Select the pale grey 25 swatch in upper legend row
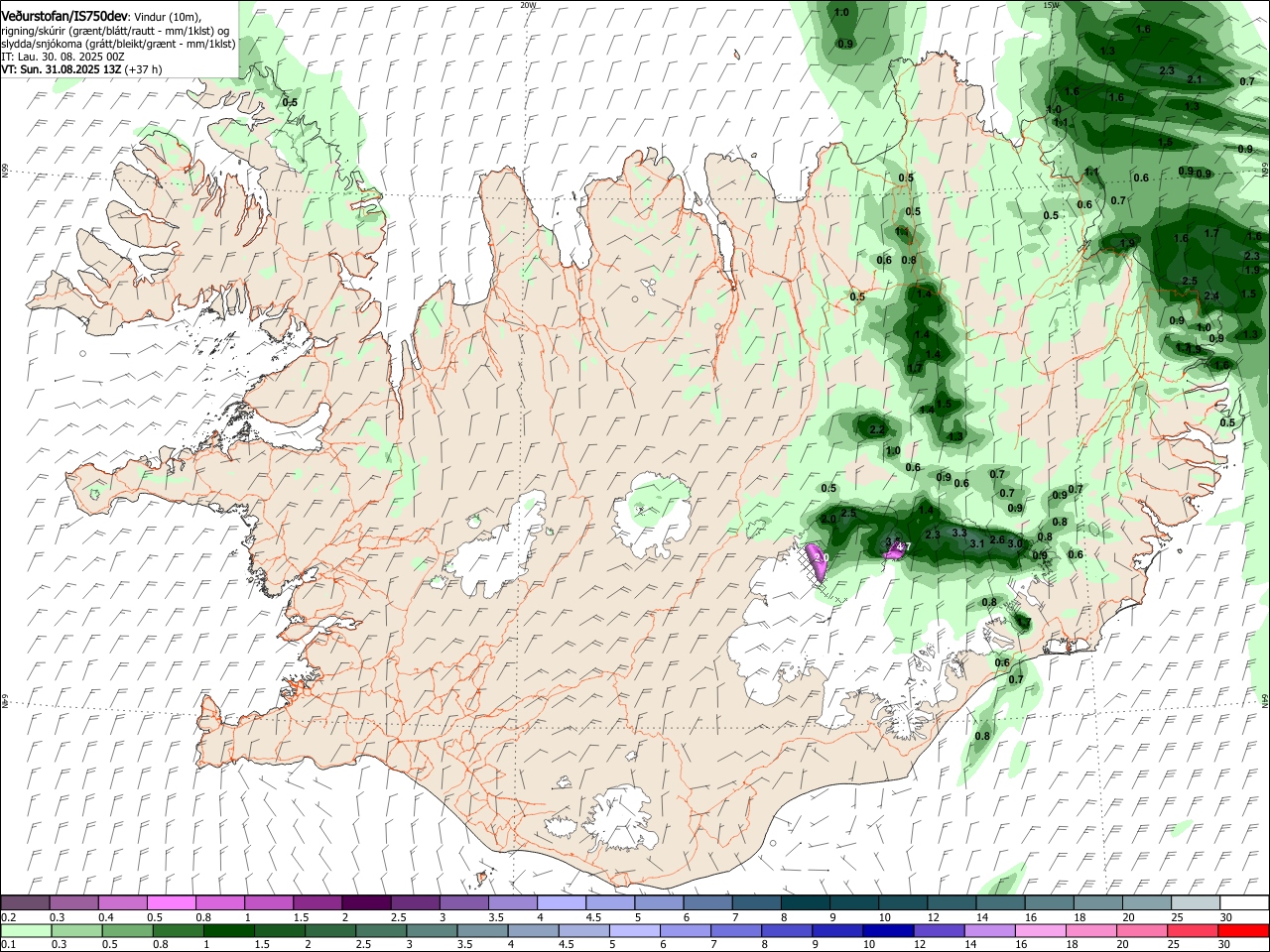The image size is (1270, 952). [1194, 902]
